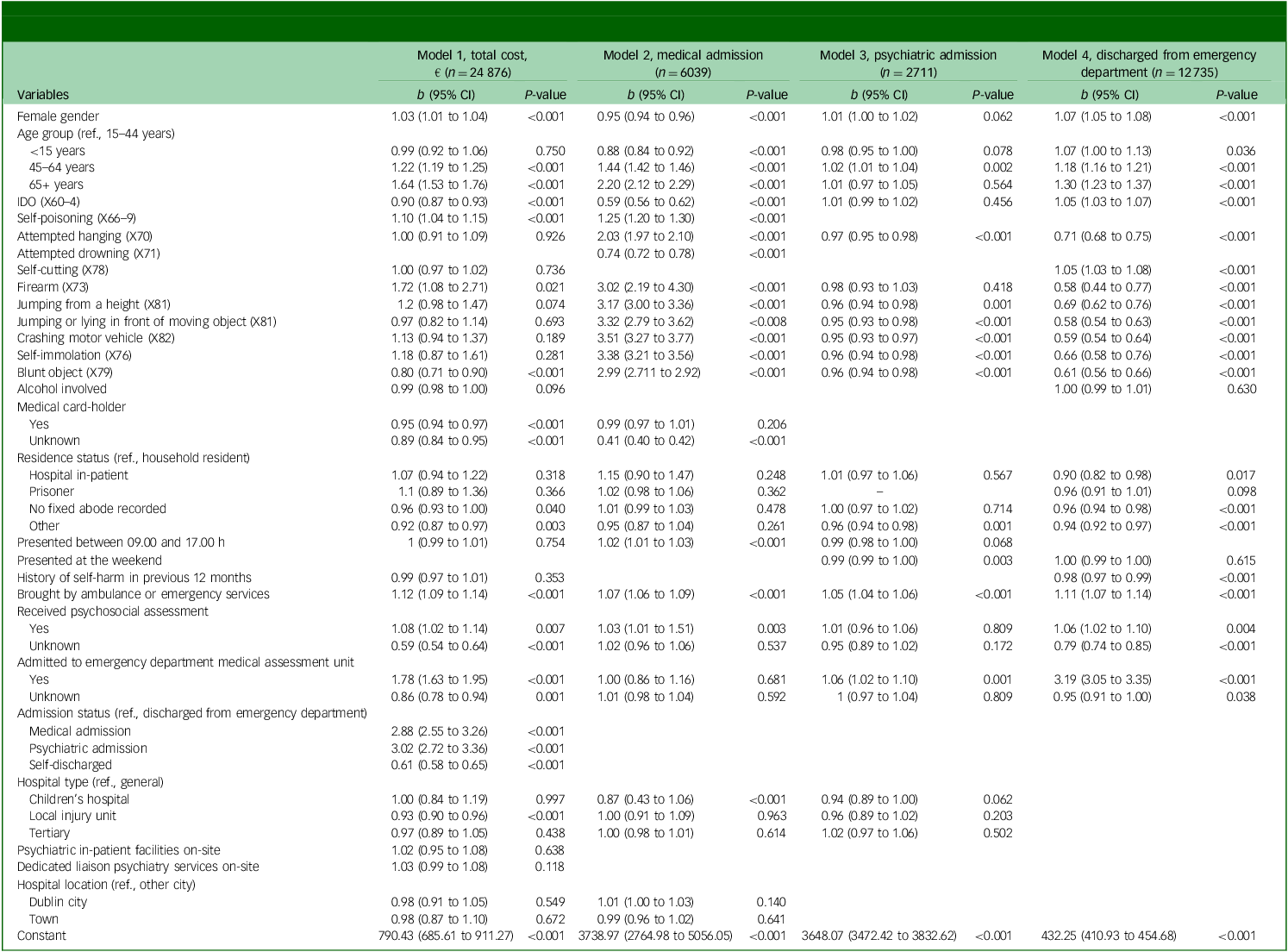
Task: Click the 'Model 2, medical admission' header
Action: pos(683,55)
